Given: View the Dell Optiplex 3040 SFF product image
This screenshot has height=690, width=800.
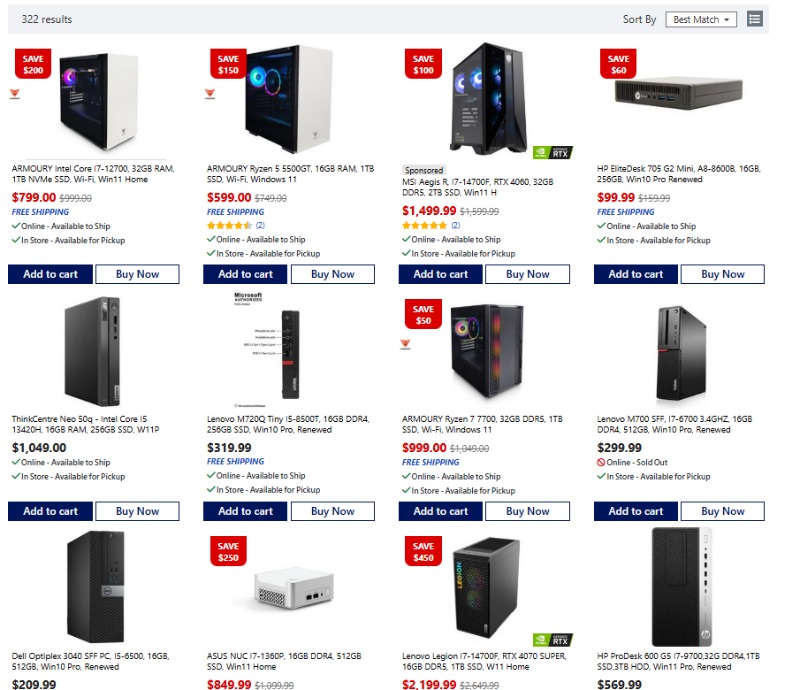Looking at the screenshot, I should click(95, 587).
